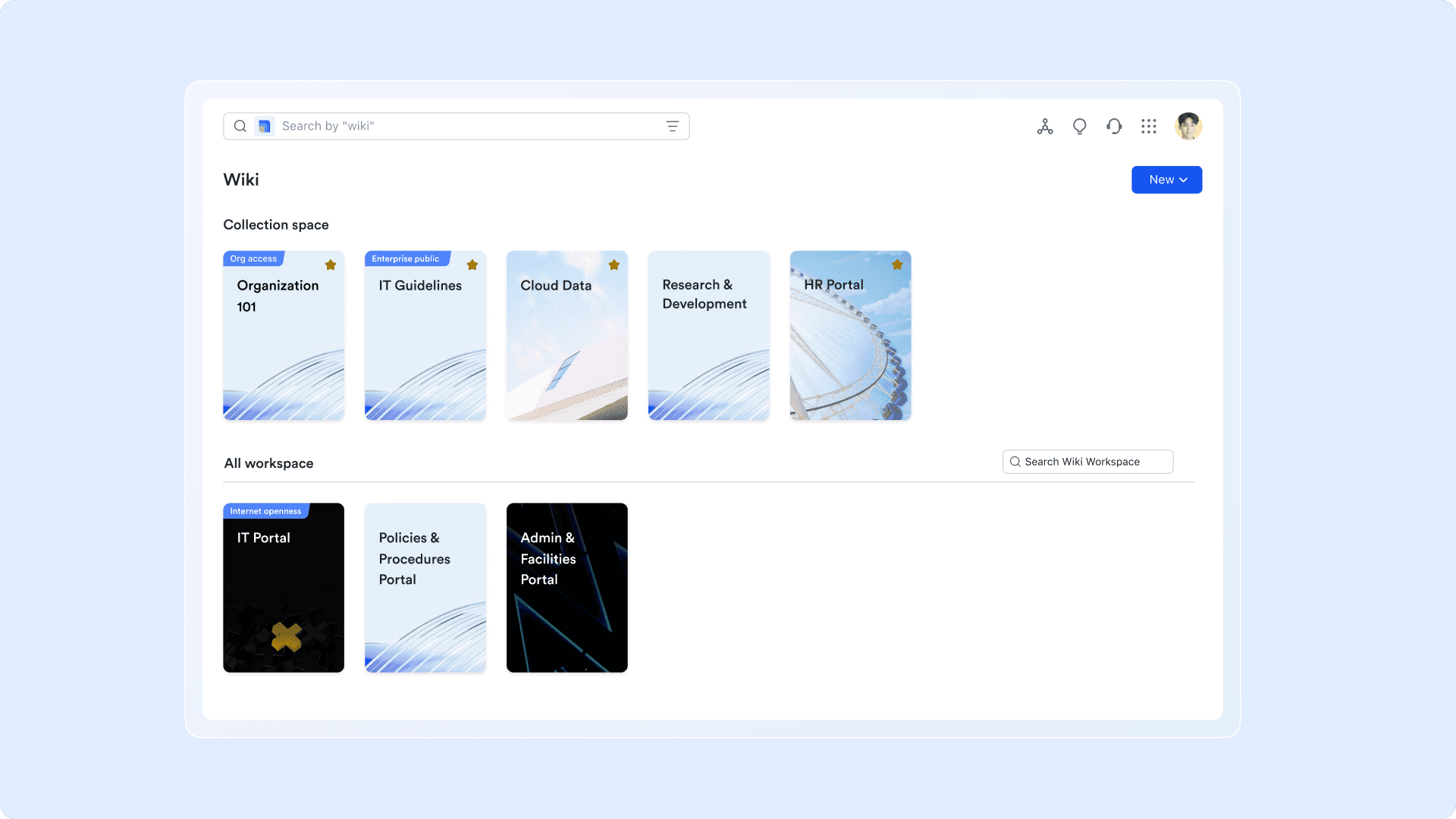Unstar the Research & Development space
This screenshot has width=1456, height=819.
tap(755, 265)
